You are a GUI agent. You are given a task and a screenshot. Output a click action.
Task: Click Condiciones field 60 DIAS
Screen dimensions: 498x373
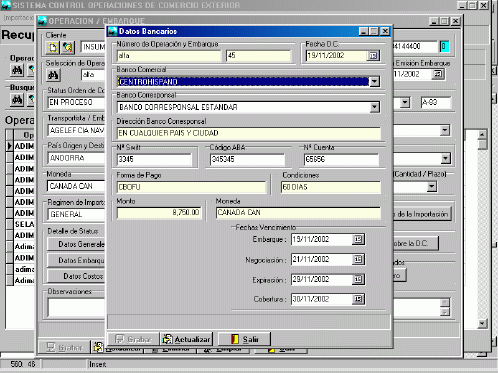pyautogui.click(x=331, y=187)
